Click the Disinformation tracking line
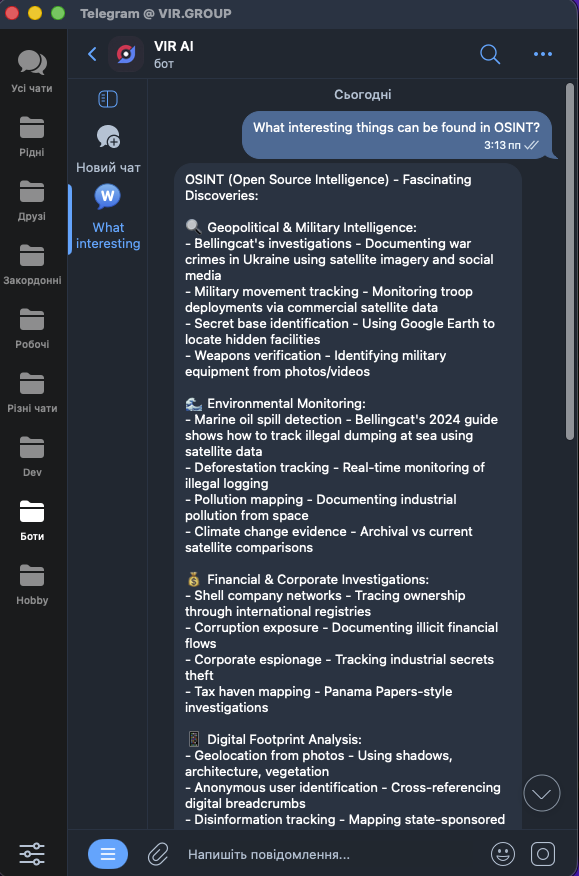579x876 pixels. click(x=345, y=820)
